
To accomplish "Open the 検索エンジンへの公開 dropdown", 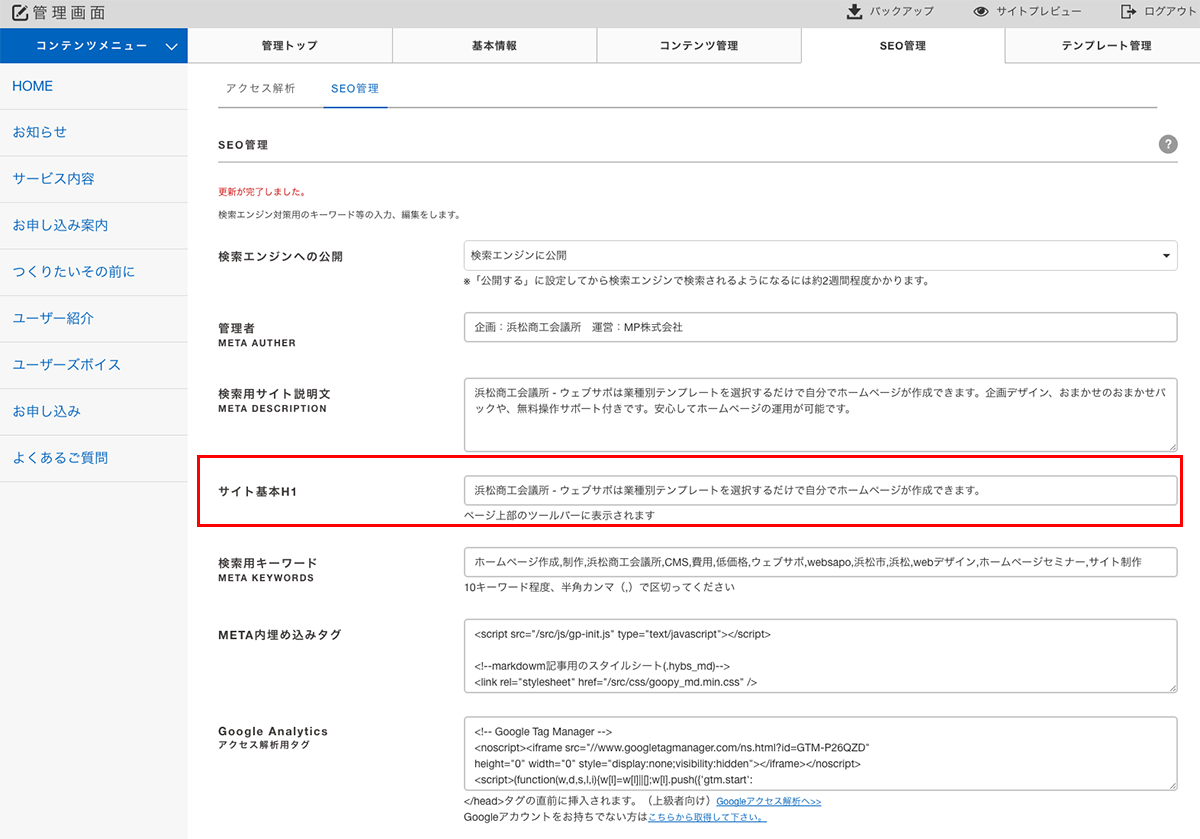I will [820, 256].
